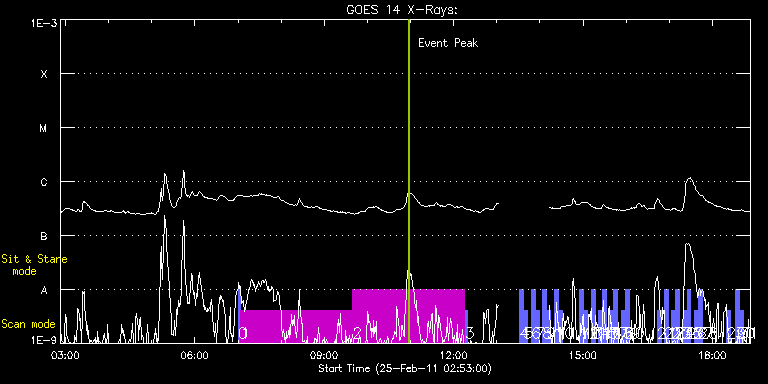Click the magenta observation block labeled 0
768x384 pixels.
pos(295,326)
